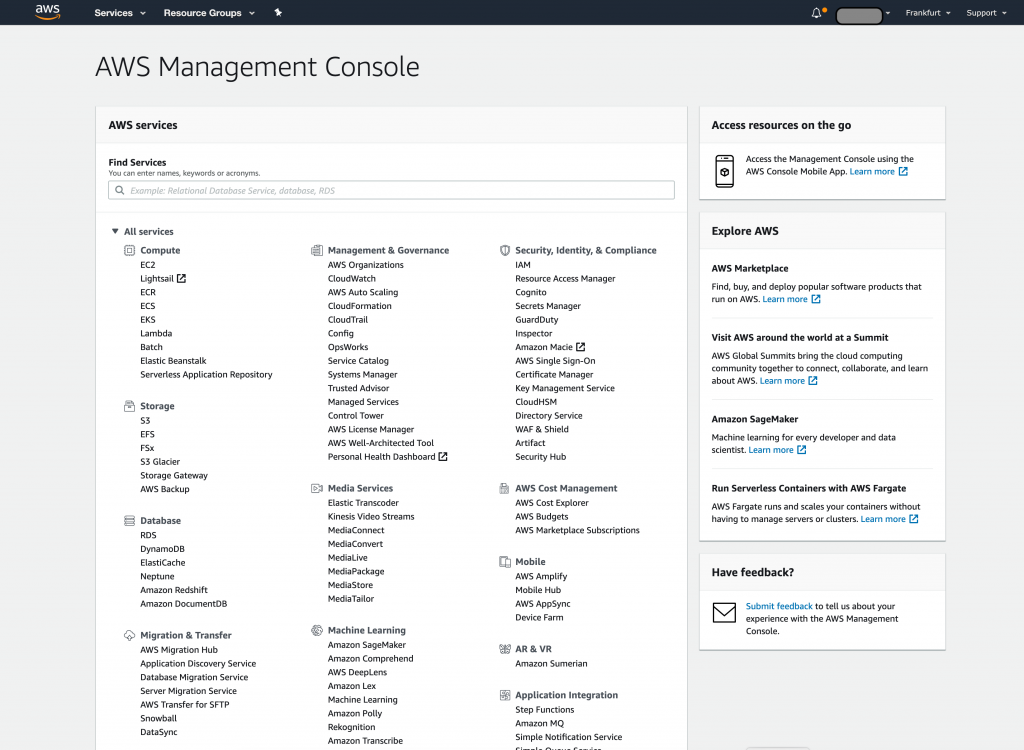Viewport: 1024px width, 750px height.
Task: Open the Amazon Redshift service
Action: click(x=174, y=590)
